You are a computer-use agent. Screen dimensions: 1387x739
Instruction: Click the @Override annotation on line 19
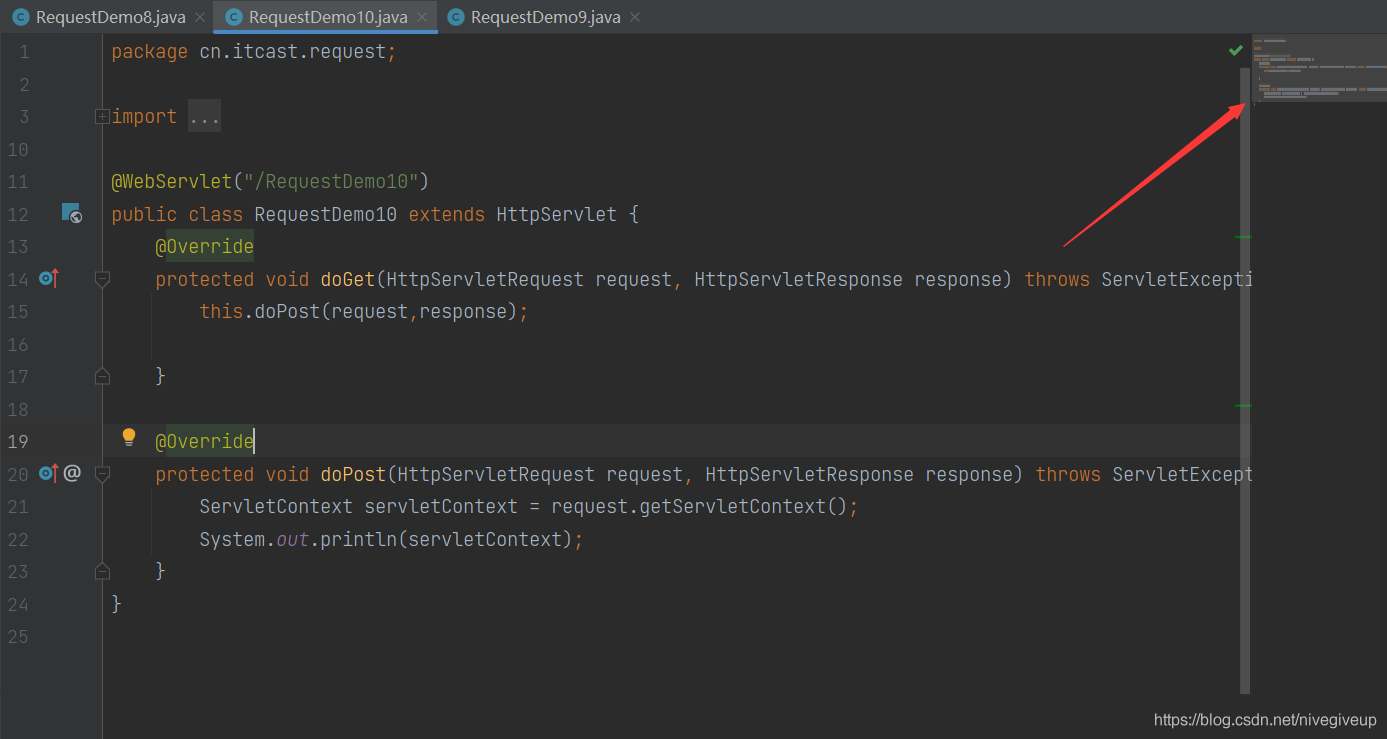pos(204,441)
